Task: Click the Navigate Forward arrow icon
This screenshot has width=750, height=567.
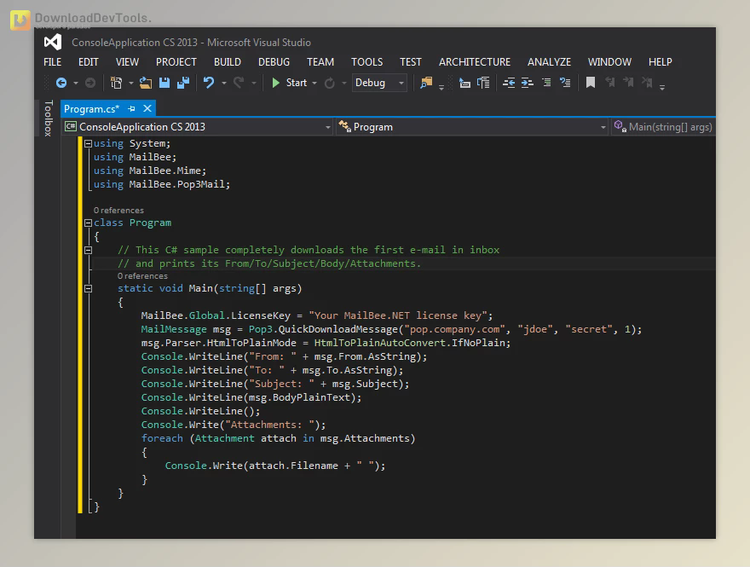Action: (90, 83)
